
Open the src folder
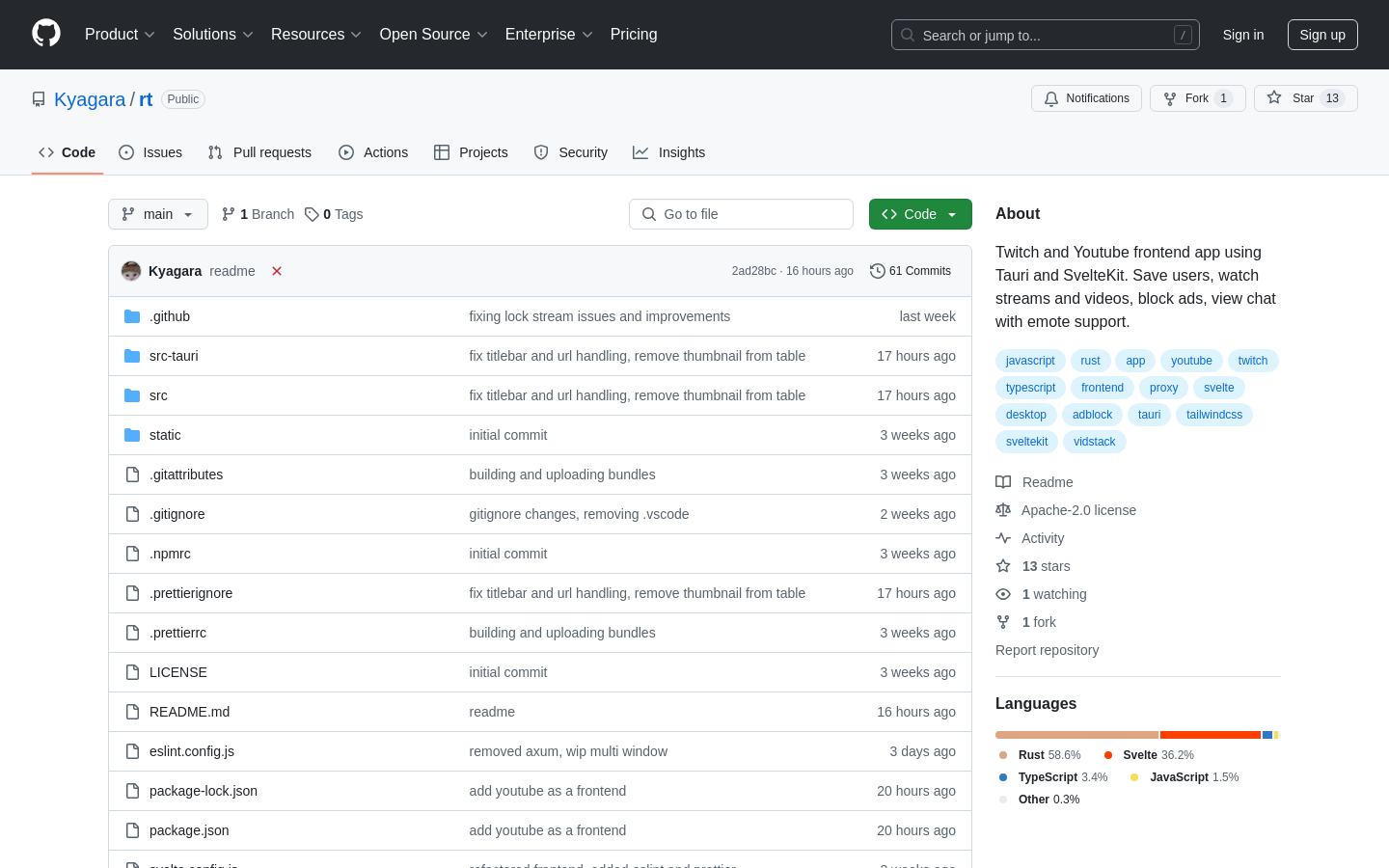[x=158, y=395]
